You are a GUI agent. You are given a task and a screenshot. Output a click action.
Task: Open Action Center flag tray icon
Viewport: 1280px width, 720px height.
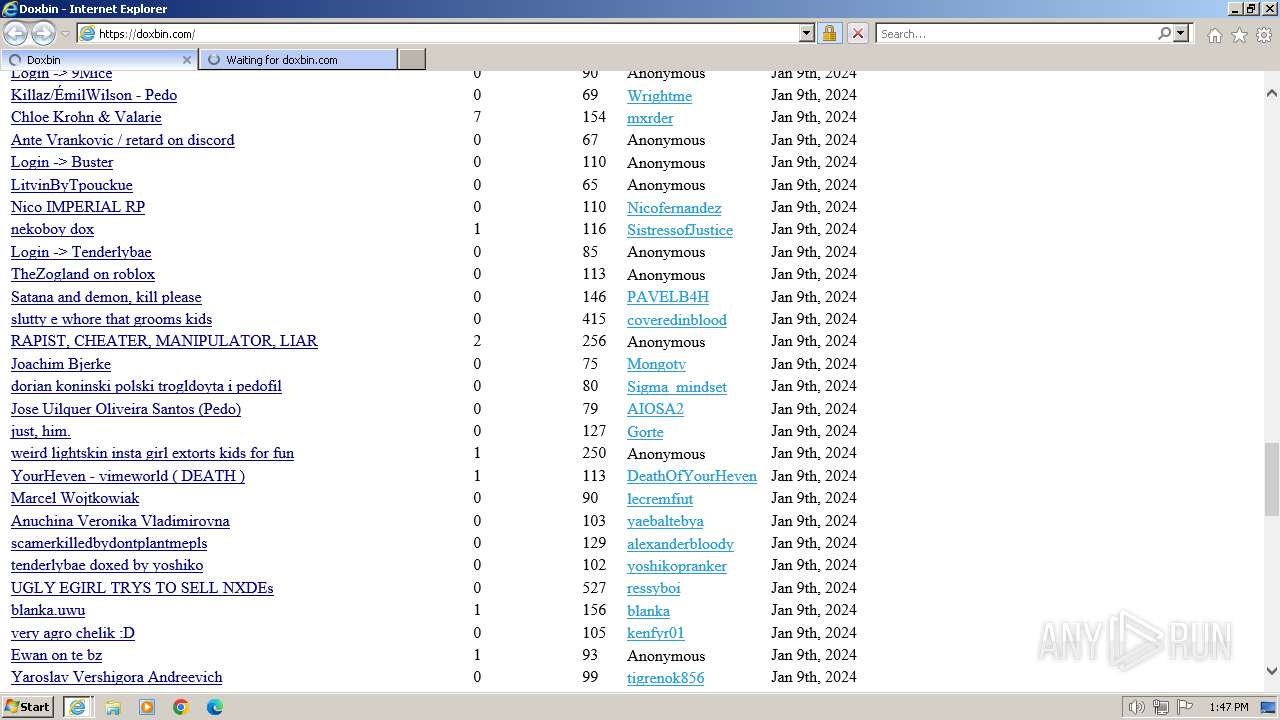(x=1185, y=707)
